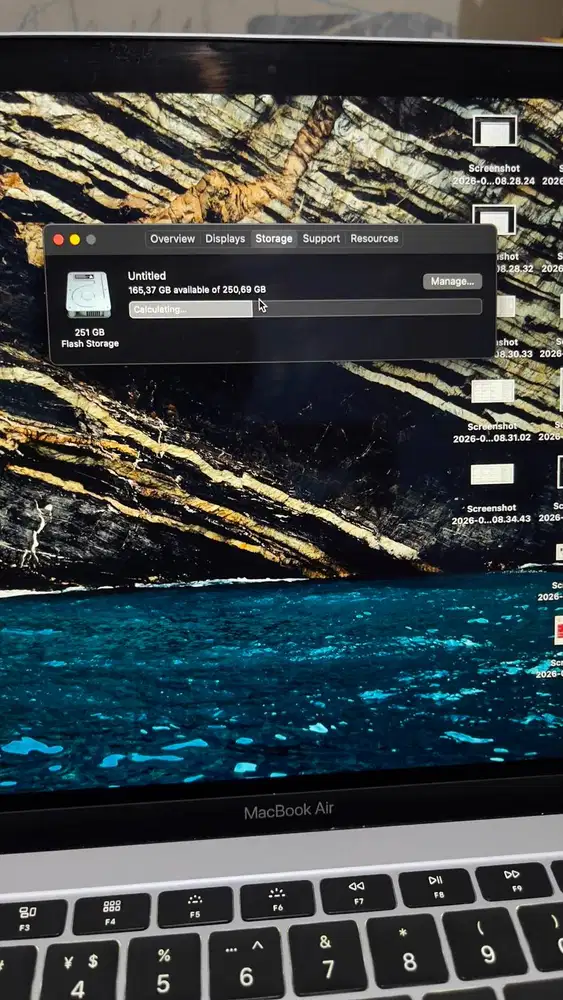This screenshot has width=563, height=1000.
Task: Select the Storage tab
Action: pos(274,239)
